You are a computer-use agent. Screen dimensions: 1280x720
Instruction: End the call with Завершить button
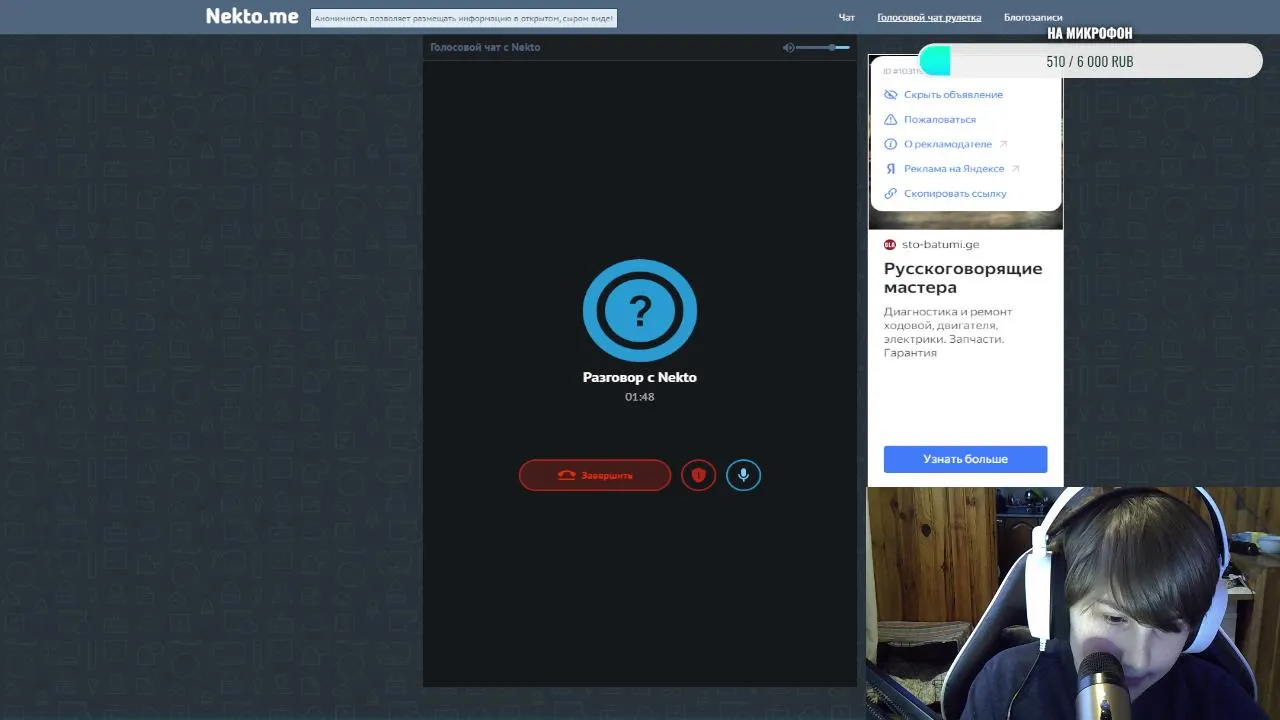pyautogui.click(x=595, y=475)
